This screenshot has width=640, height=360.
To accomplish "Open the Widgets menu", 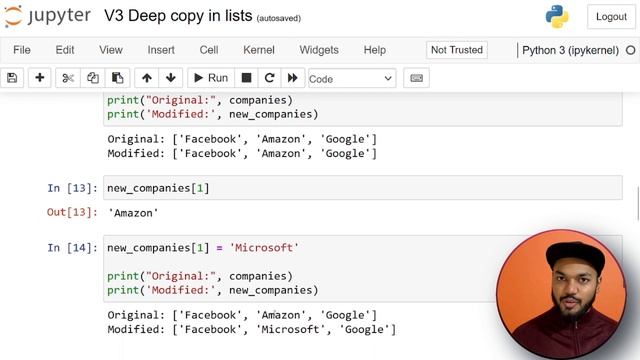I will point(319,50).
